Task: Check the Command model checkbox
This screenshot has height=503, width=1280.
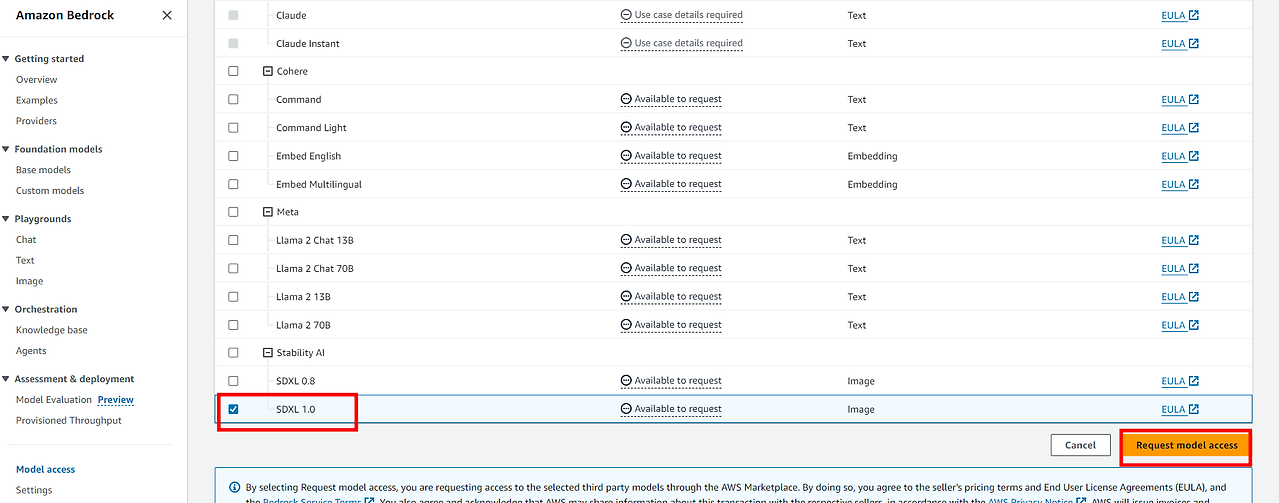Action: point(234,100)
